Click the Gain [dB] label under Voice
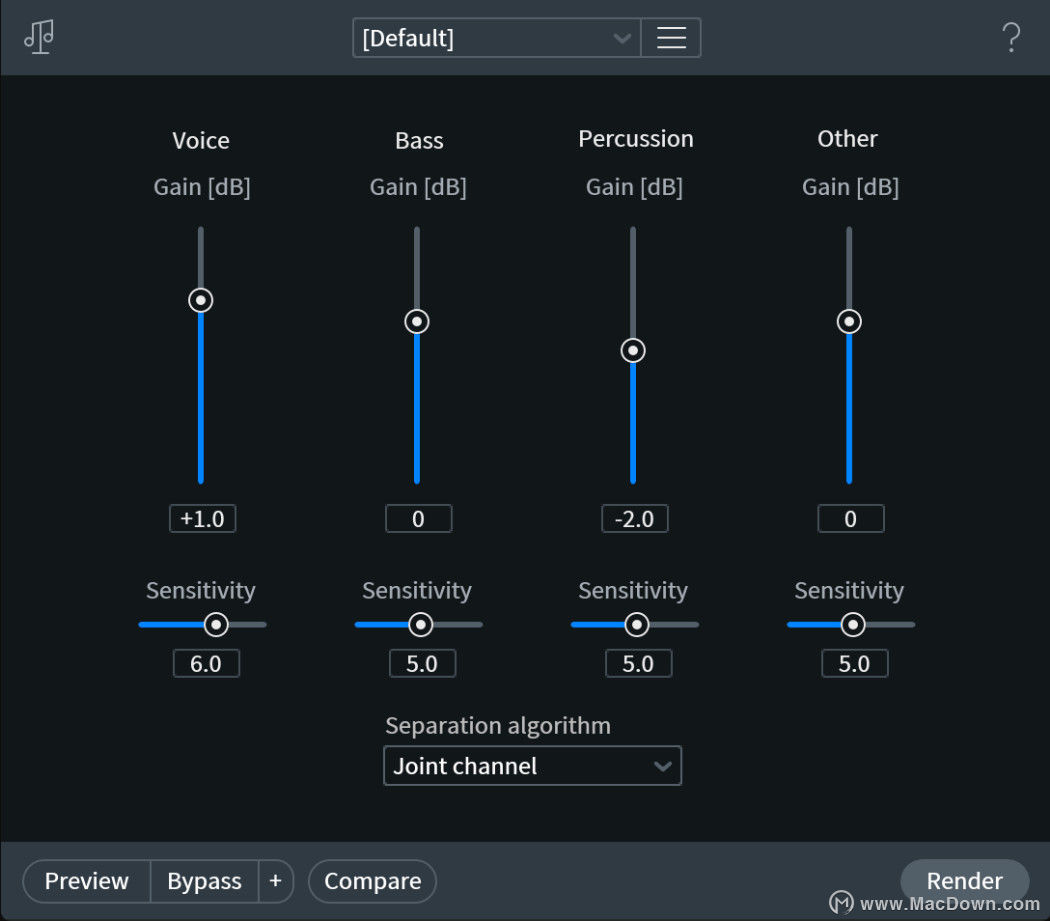 [x=202, y=187]
